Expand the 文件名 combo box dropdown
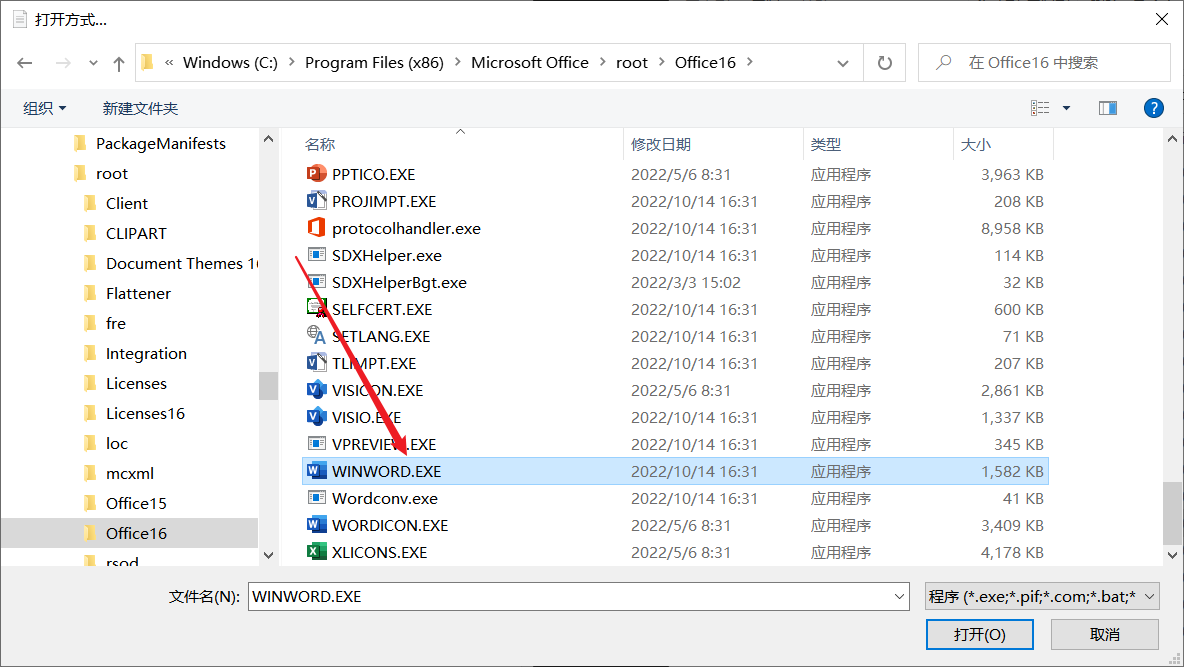This screenshot has width=1184, height=667. point(899,597)
